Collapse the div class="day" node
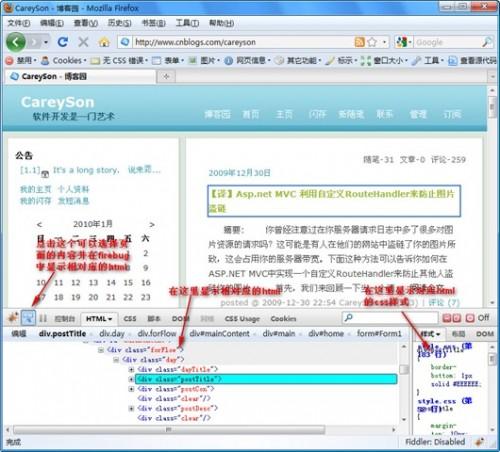This screenshot has height=452, width=500. click(x=116, y=360)
